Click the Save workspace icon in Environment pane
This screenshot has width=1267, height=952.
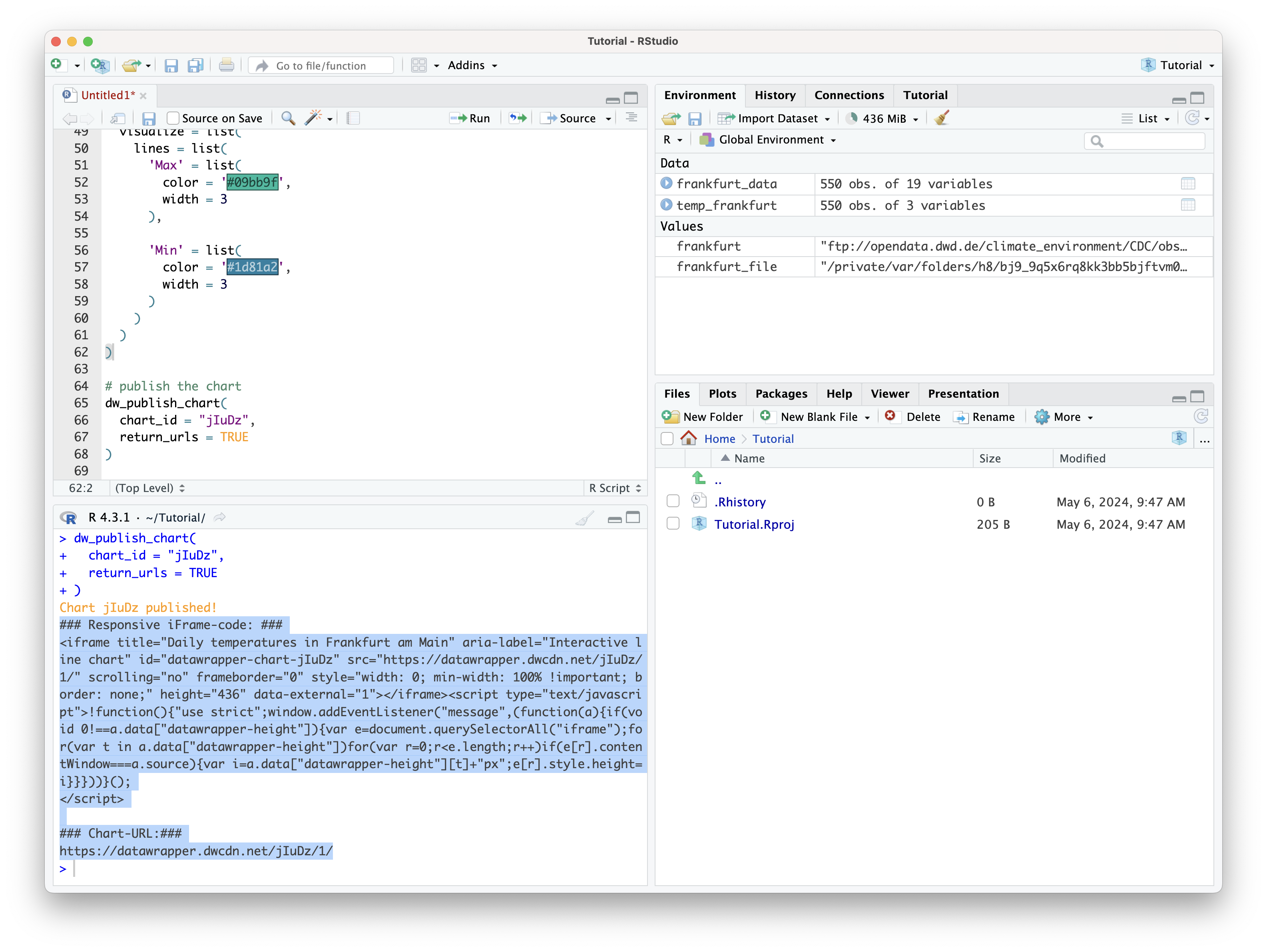695,119
